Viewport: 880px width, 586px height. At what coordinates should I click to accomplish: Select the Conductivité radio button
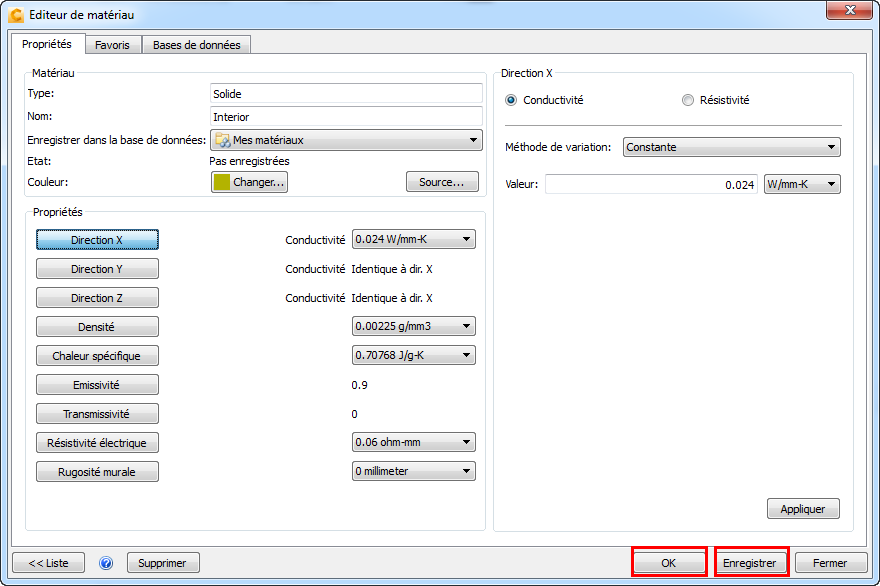click(x=511, y=100)
